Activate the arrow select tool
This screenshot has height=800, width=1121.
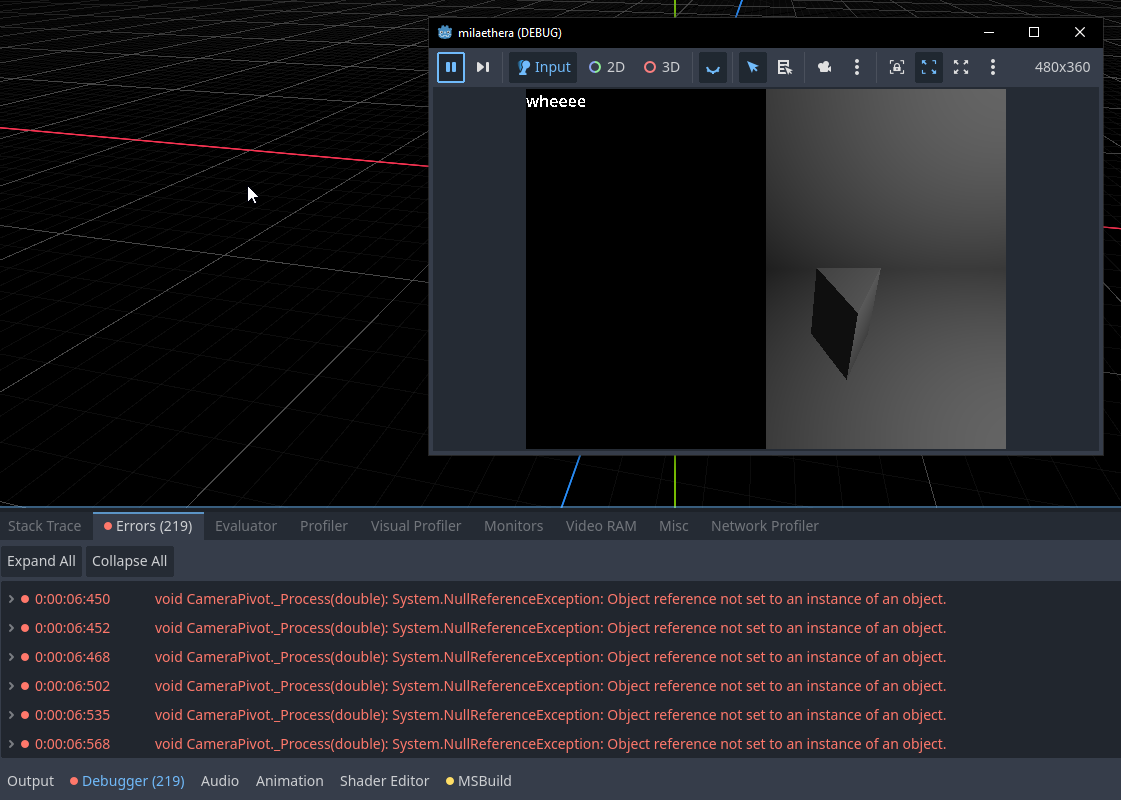coord(753,67)
